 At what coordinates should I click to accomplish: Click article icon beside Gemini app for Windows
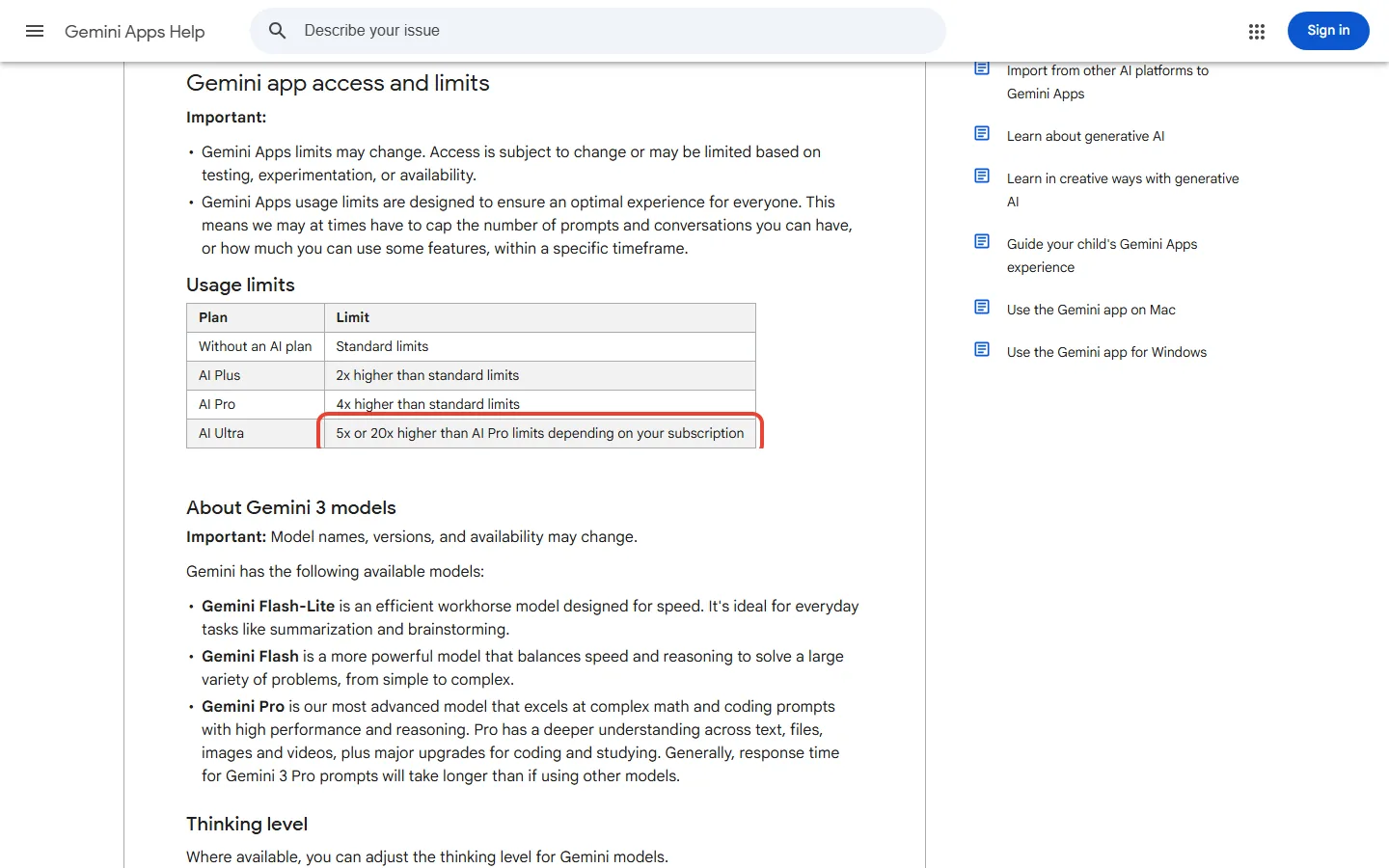pyautogui.click(x=982, y=349)
